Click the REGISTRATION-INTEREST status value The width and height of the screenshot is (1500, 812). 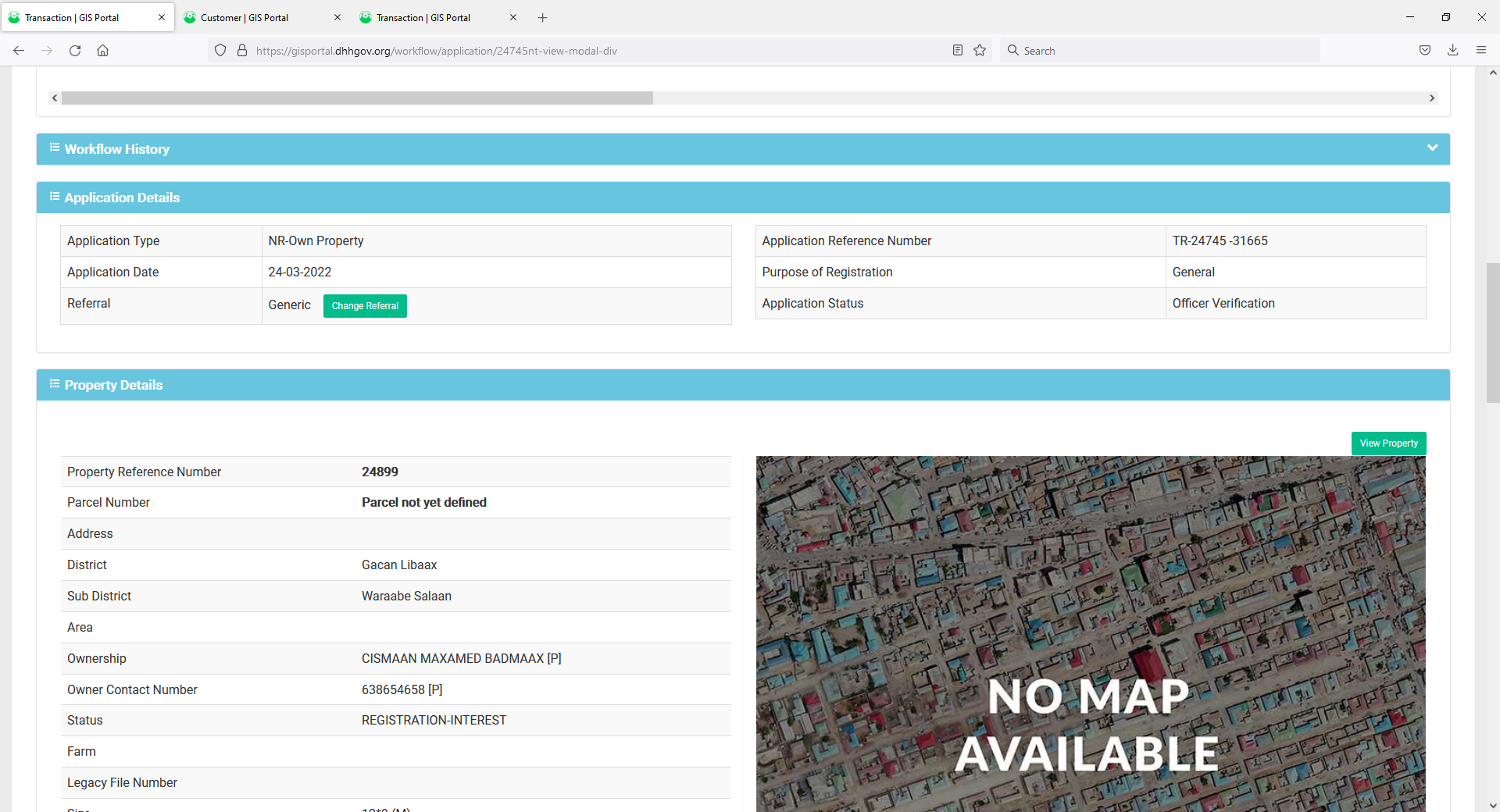434,720
